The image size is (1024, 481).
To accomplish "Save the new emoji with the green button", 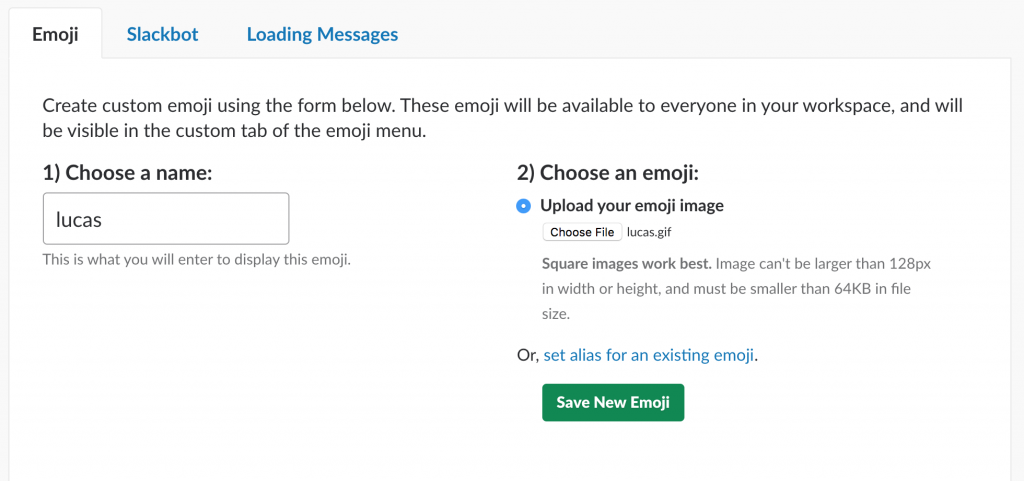I will coord(613,403).
